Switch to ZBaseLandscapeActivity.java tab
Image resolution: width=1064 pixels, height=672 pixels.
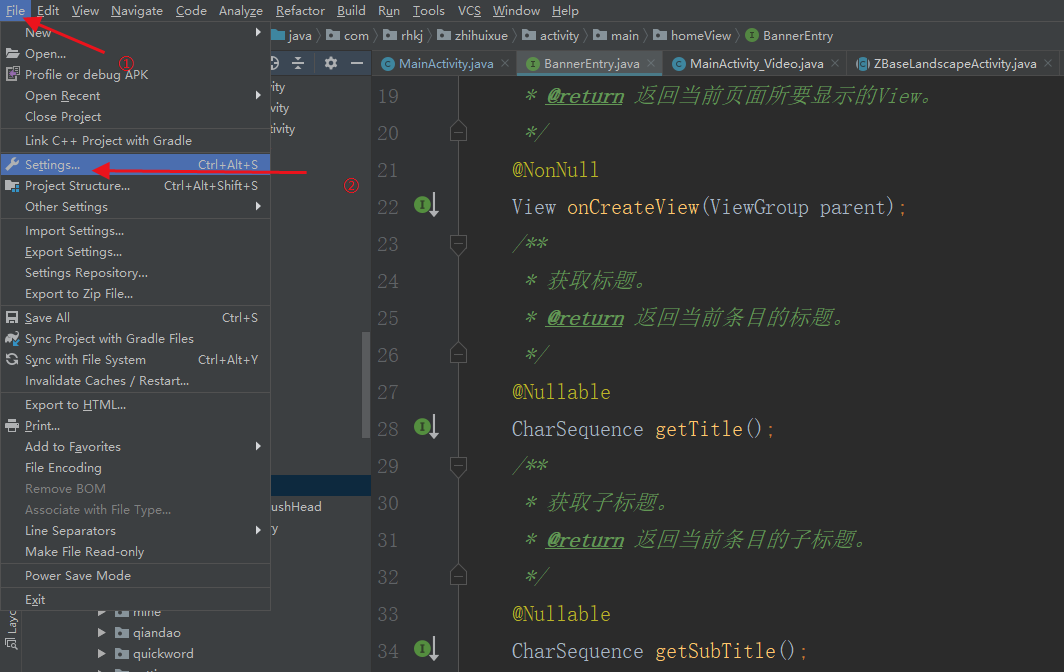pos(955,64)
